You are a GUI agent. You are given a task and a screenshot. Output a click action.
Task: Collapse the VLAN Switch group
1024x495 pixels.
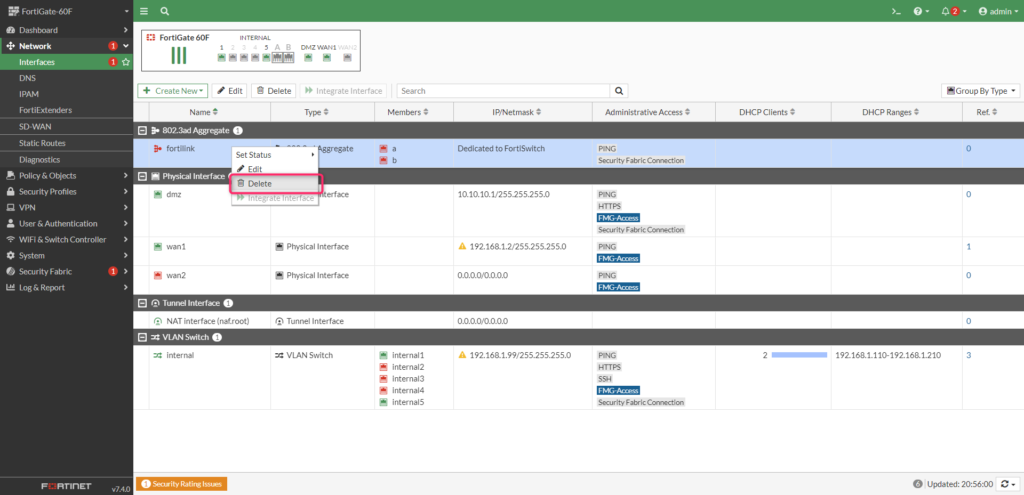(142, 338)
